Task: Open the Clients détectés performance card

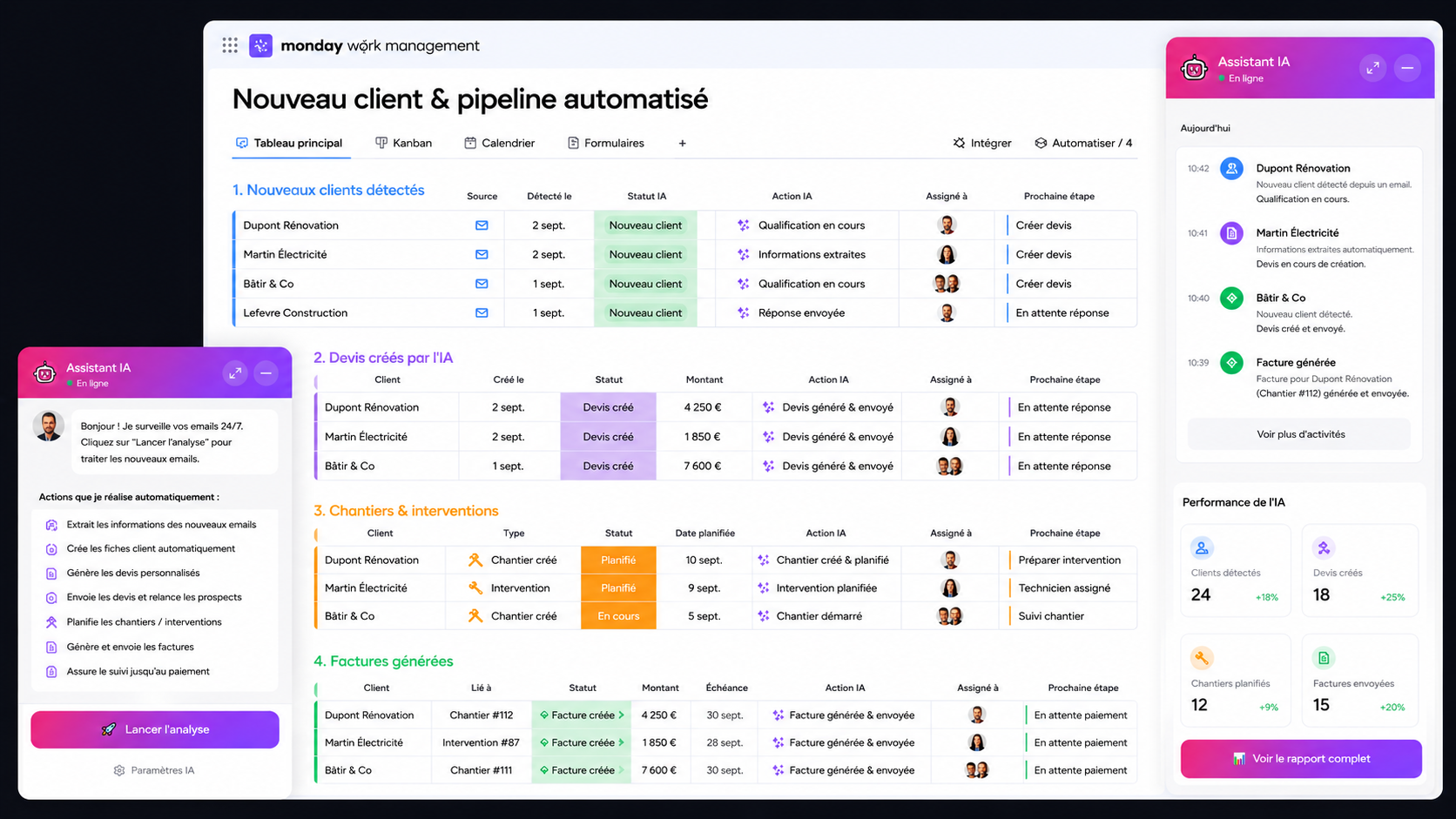Action: [1235, 570]
